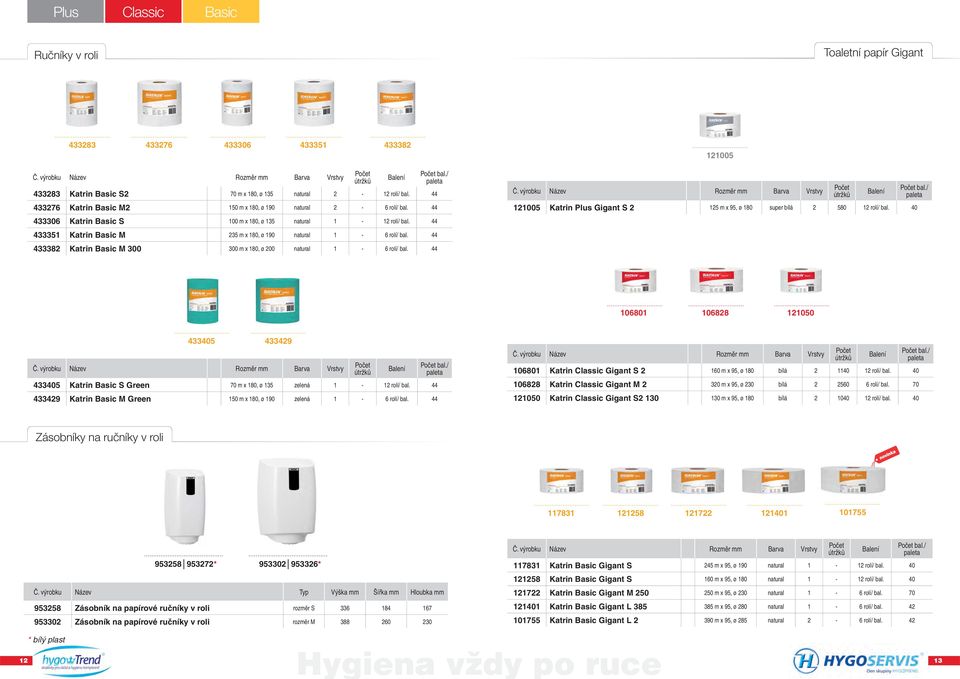Open the Ručníky v roli section tab

coord(66,54)
